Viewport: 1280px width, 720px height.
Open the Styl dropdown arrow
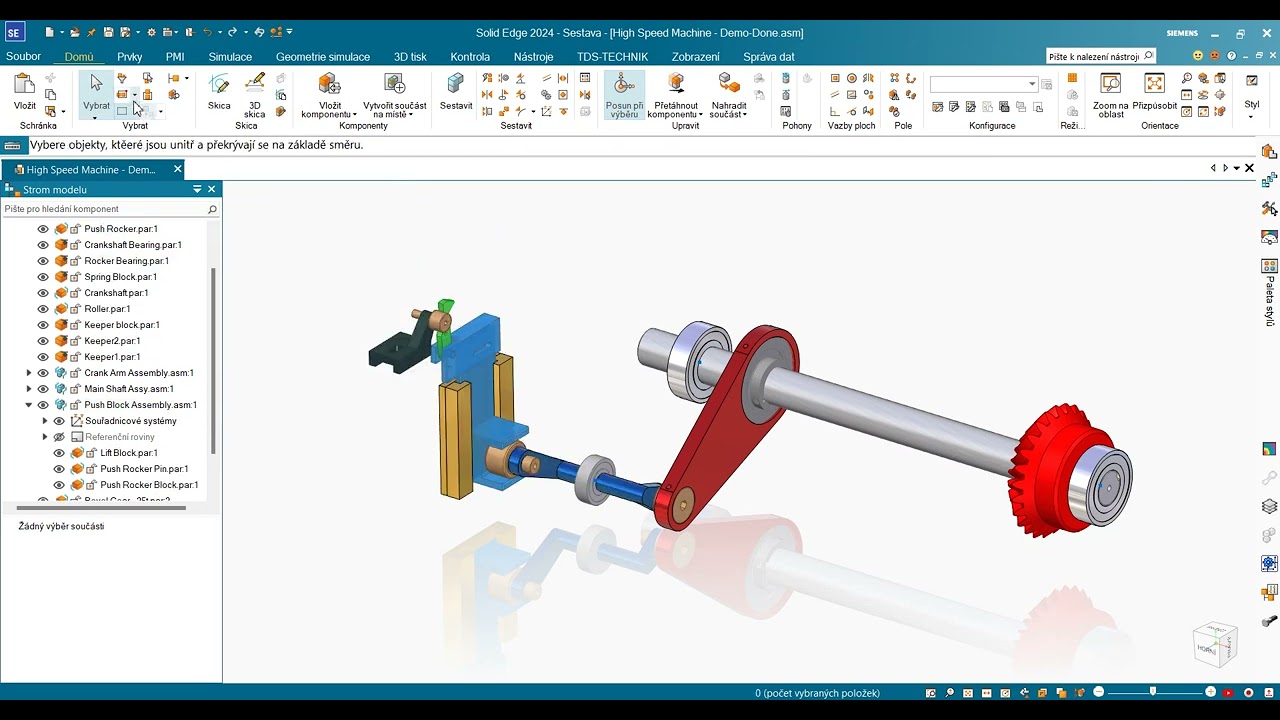pos(1251,117)
